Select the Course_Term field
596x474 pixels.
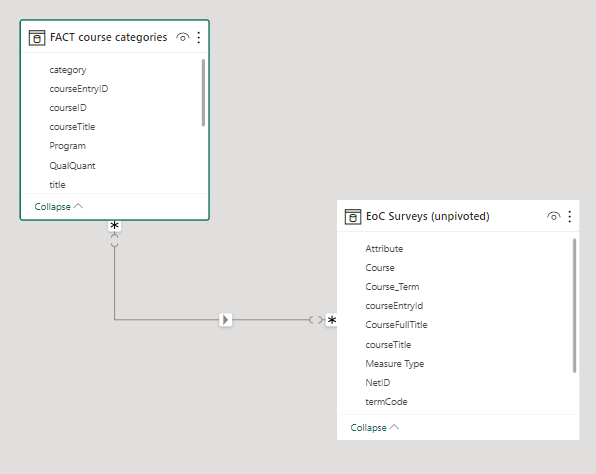(x=392, y=287)
